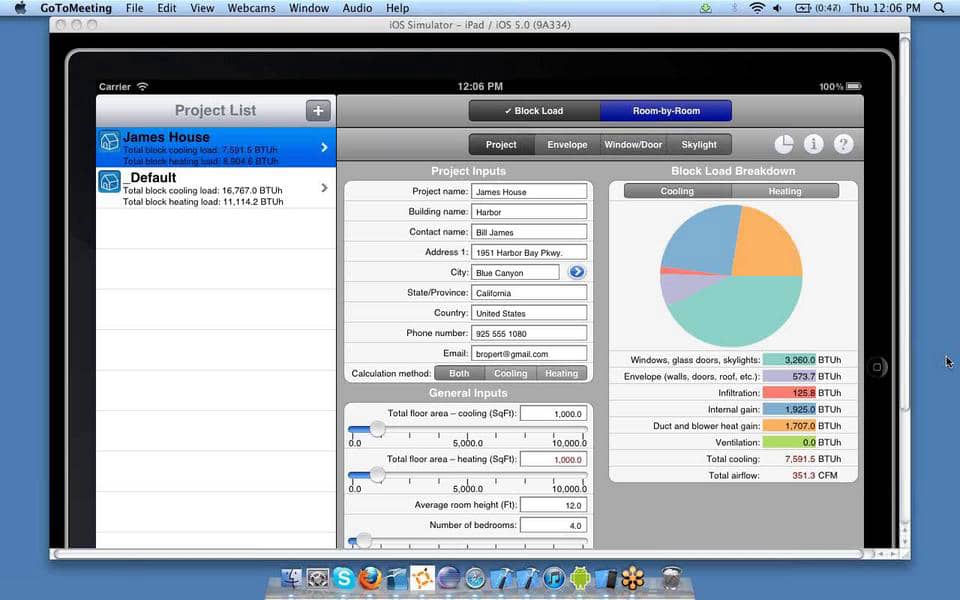Open Spotlight search in the menu bar
The height and width of the screenshot is (600, 960).
click(x=939, y=8)
